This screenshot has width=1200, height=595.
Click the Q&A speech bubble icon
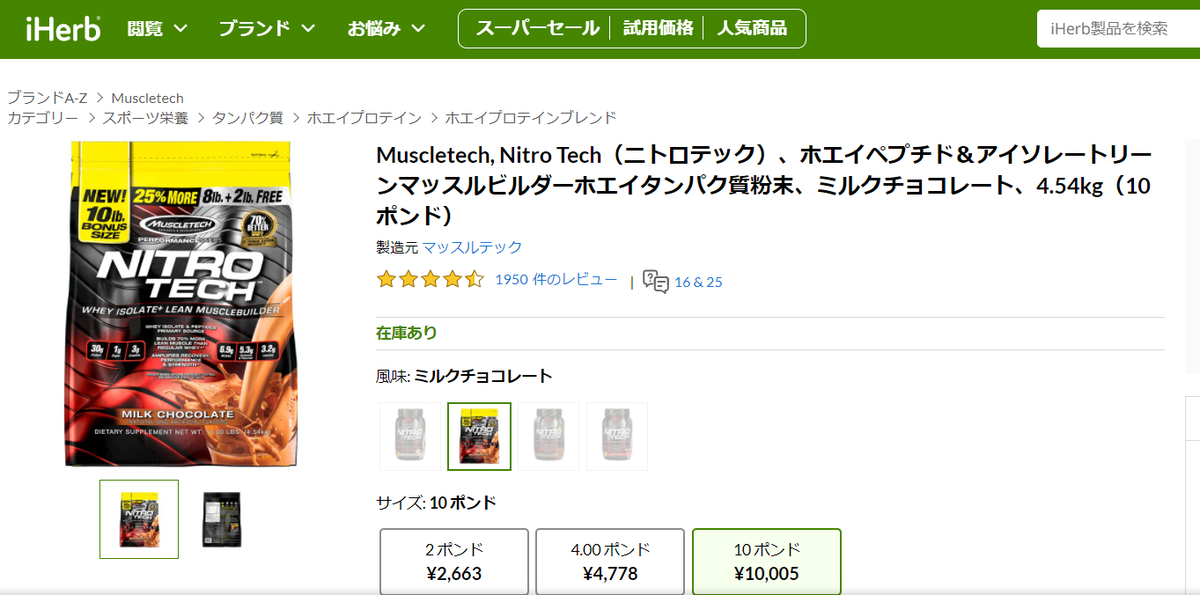pos(656,281)
